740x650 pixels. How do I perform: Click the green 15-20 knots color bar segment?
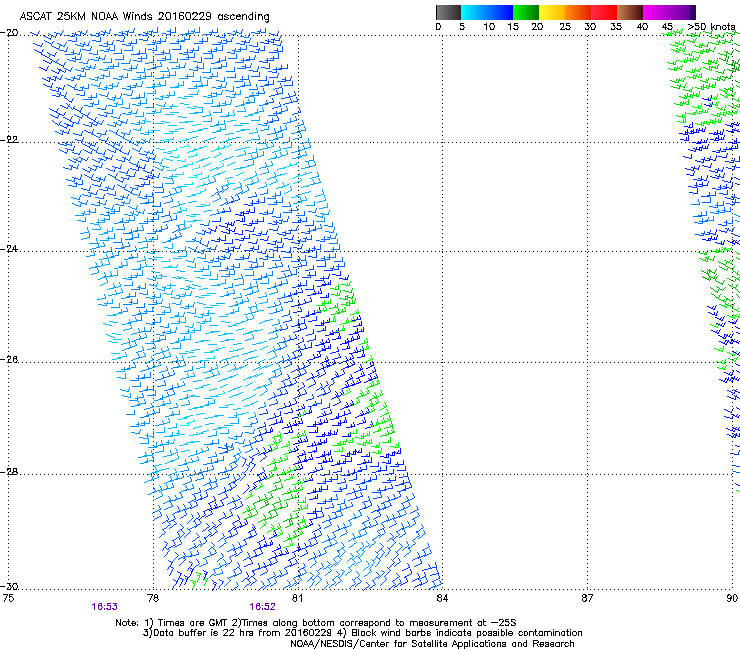(526, 12)
